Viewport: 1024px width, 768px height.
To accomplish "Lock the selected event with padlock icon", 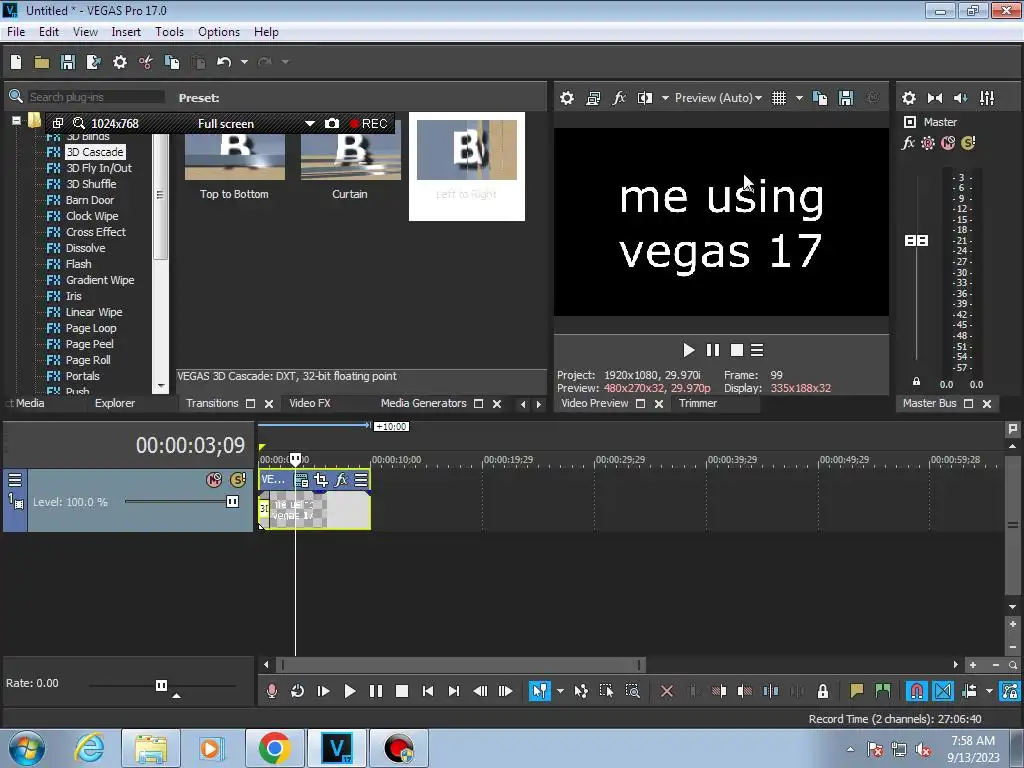I will [x=823, y=691].
